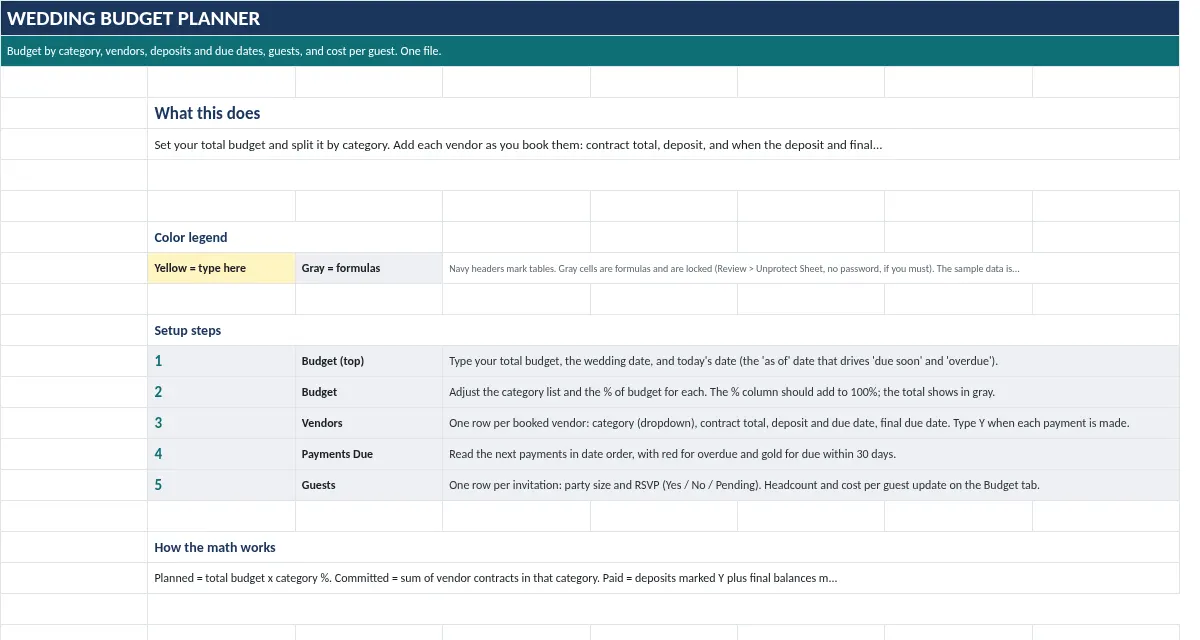Click the step number 5 cell
The width and height of the screenshot is (1200, 640).
[x=221, y=485]
